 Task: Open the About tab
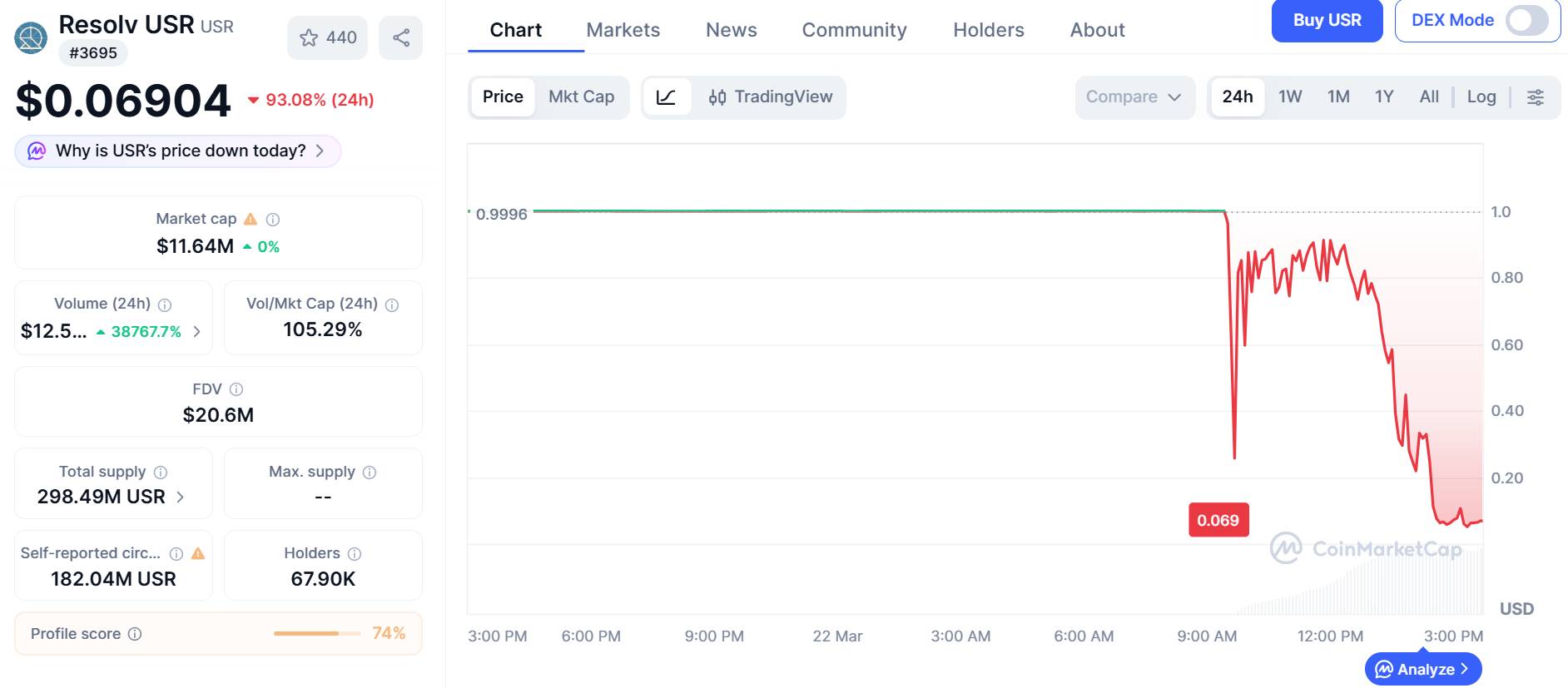click(x=1098, y=30)
